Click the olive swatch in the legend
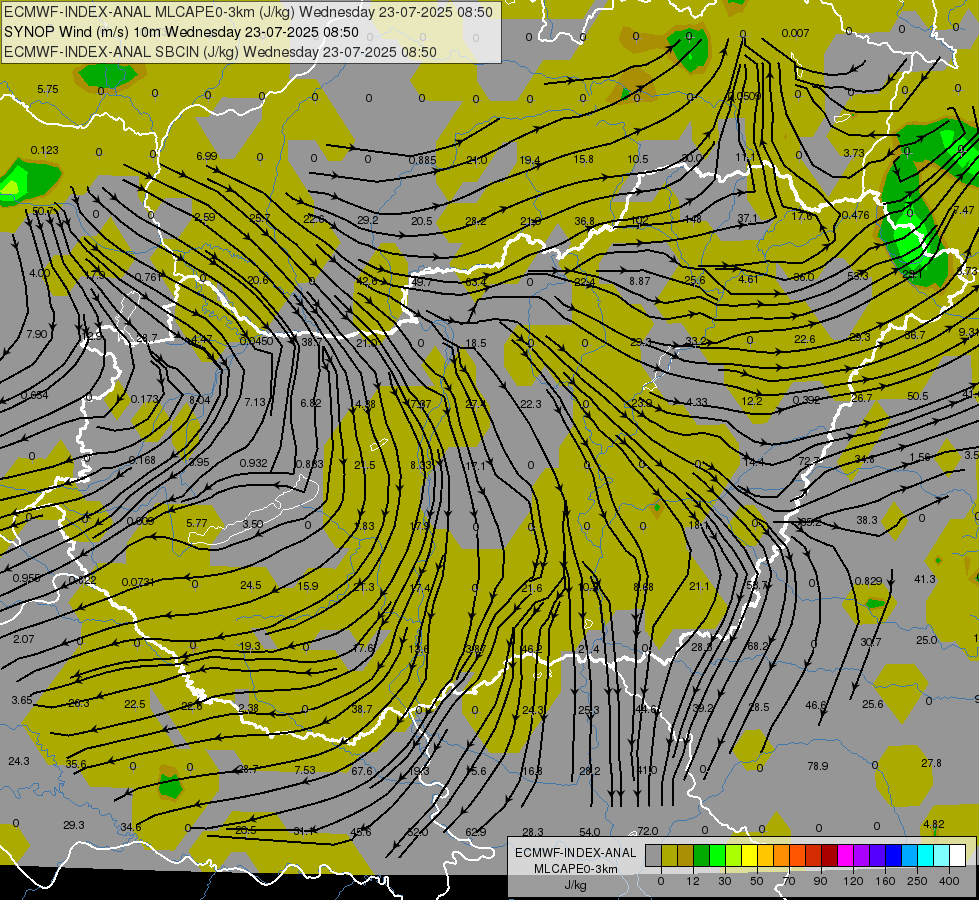 click(669, 855)
